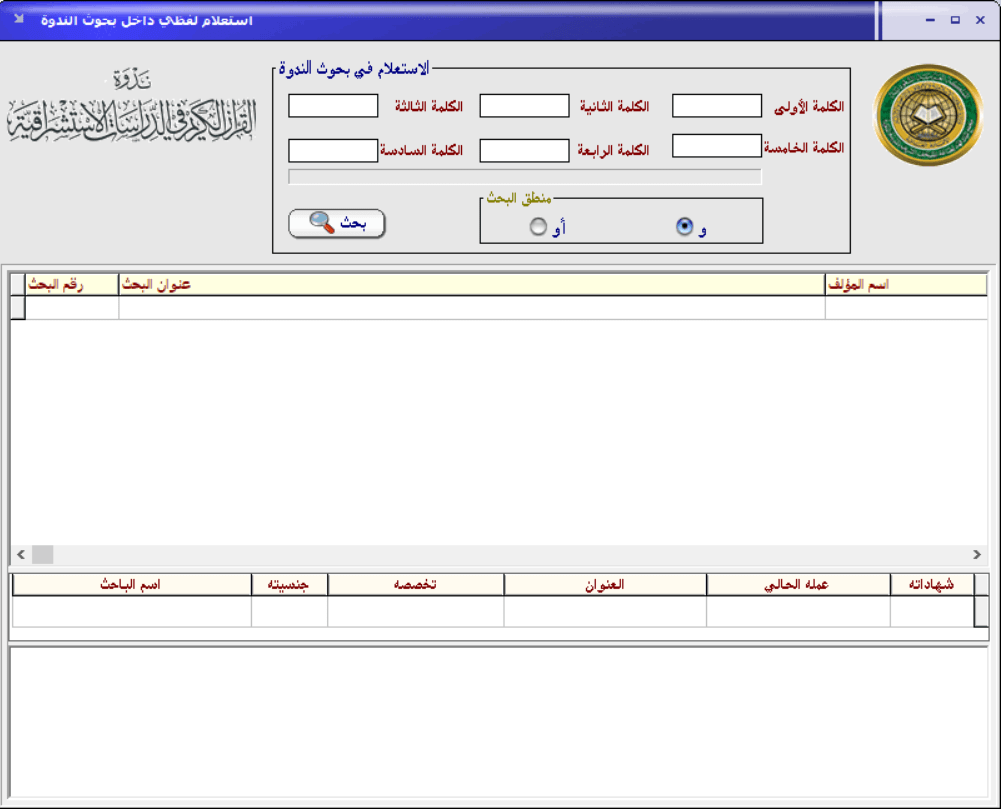Image resolution: width=1001 pixels, height=809 pixels.
Task: Select the 'و' (AND) search logic radio
Action: (684, 227)
